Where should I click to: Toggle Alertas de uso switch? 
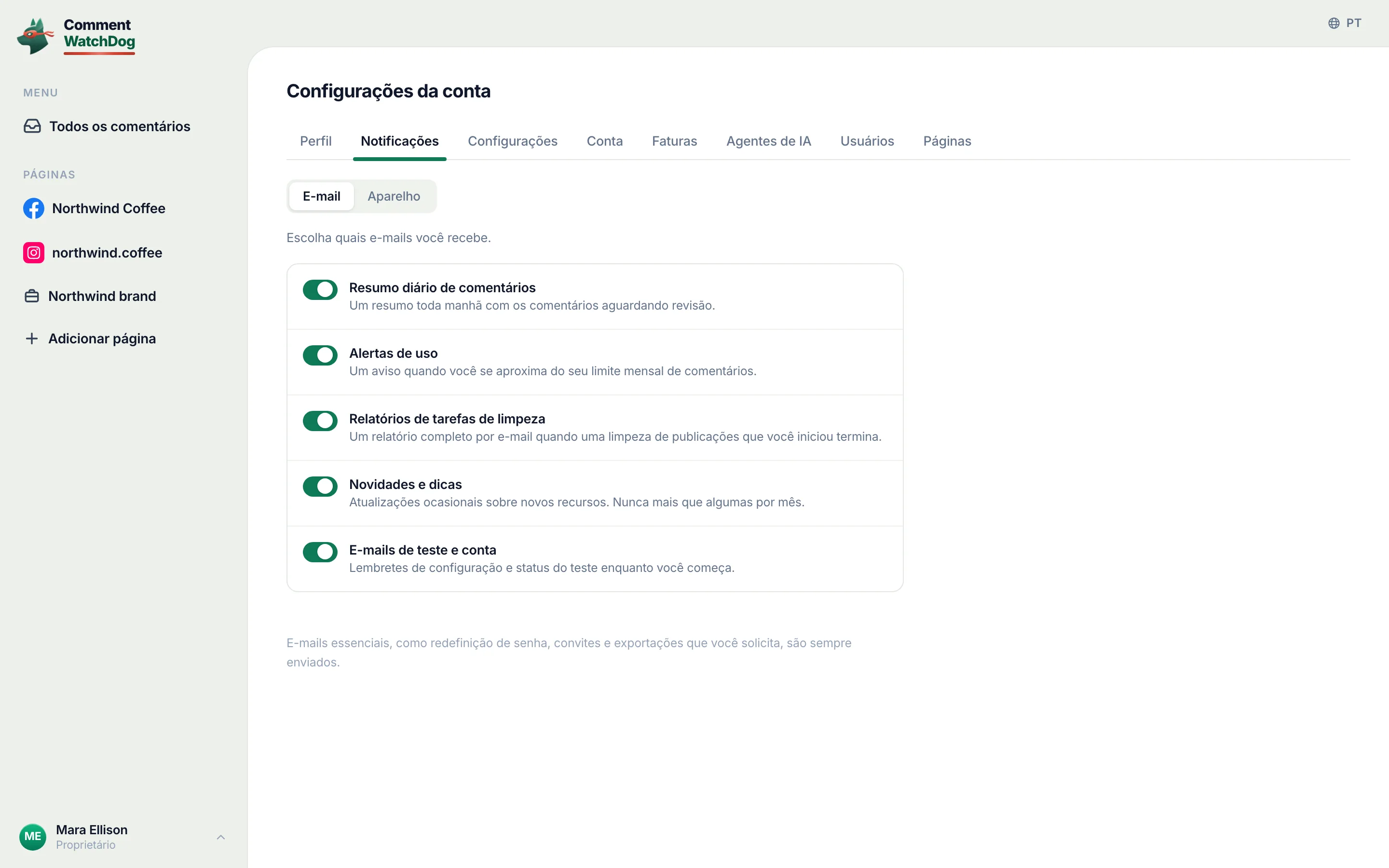[x=320, y=355]
